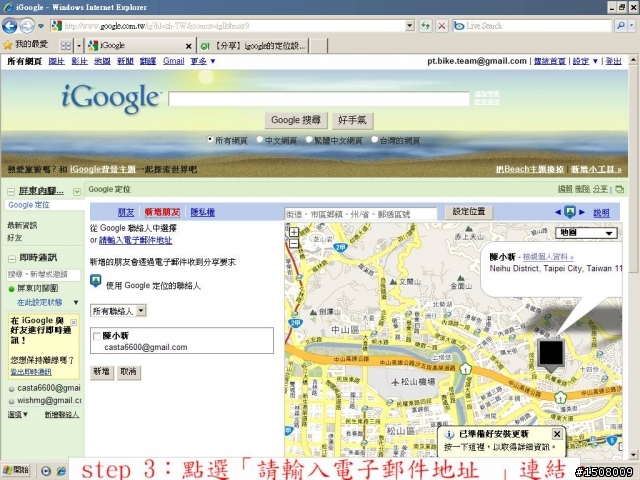Collapse the 即時通訊 chat section
The width and height of the screenshot is (640, 480).
point(12,258)
